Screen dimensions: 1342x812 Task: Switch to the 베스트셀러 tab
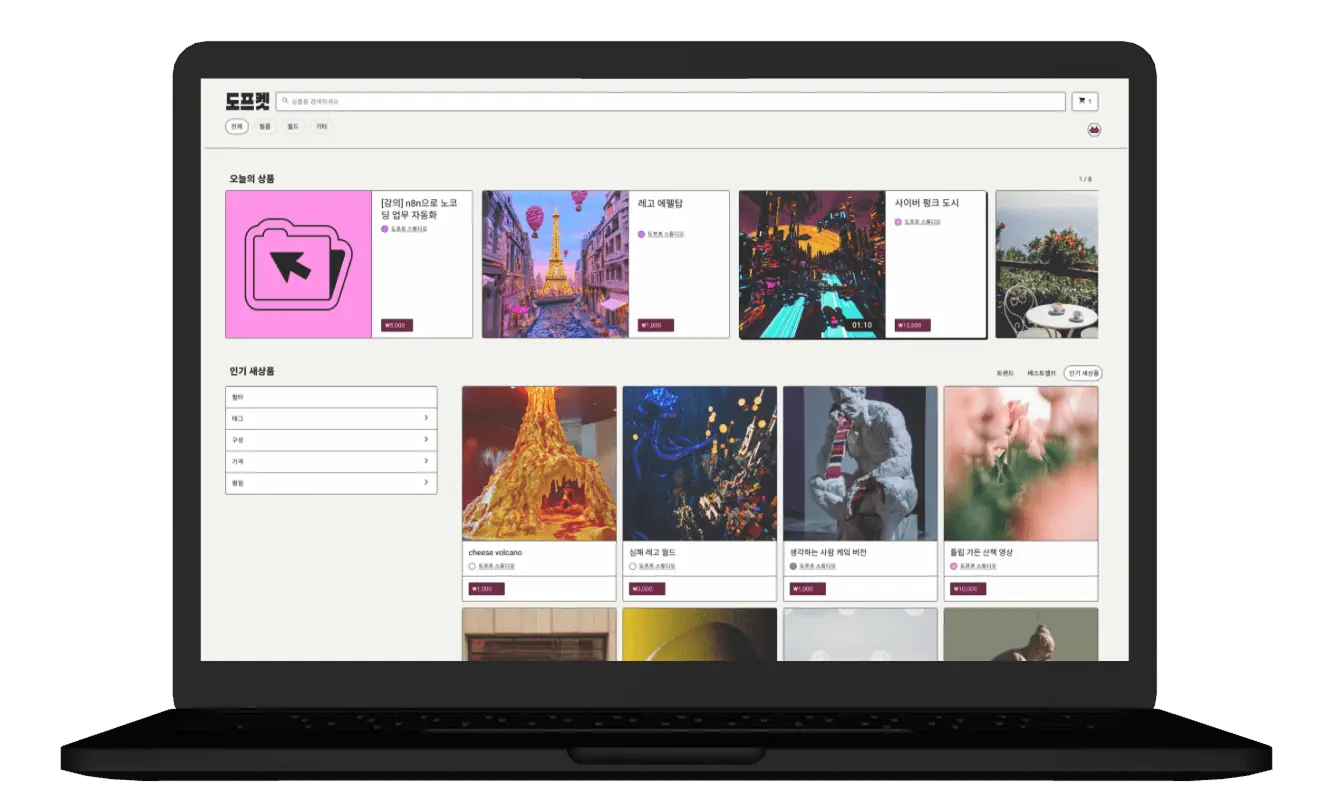pos(1041,373)
